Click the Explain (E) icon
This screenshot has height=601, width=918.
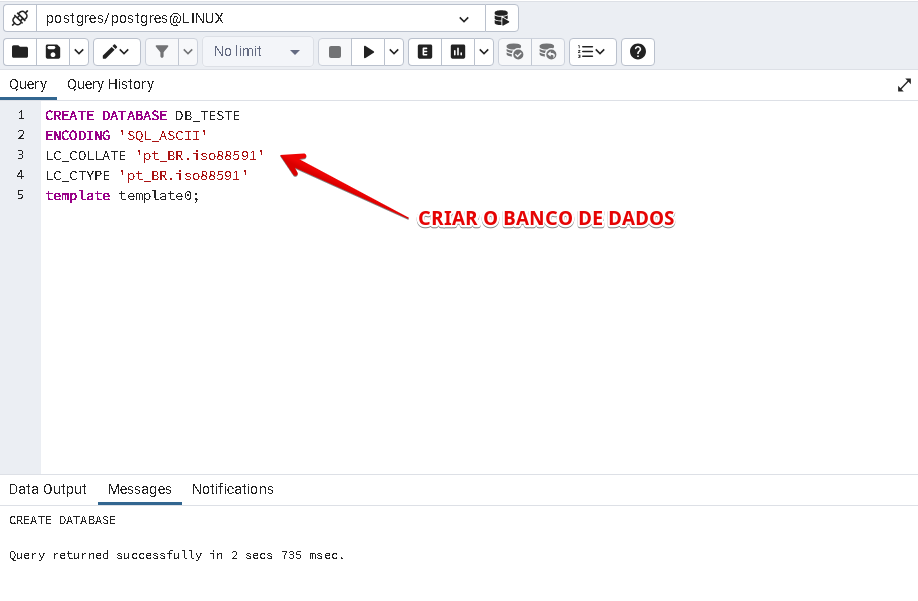(x=425, y=52)
